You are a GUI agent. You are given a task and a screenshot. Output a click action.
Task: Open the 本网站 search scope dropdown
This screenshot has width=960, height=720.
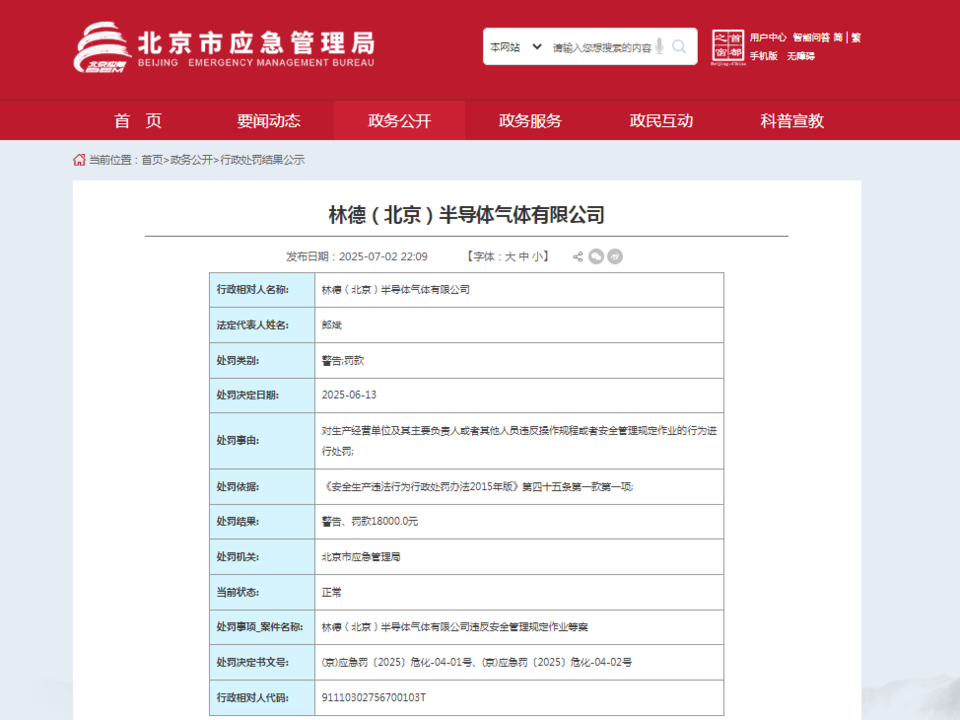(x=516, y=47)
